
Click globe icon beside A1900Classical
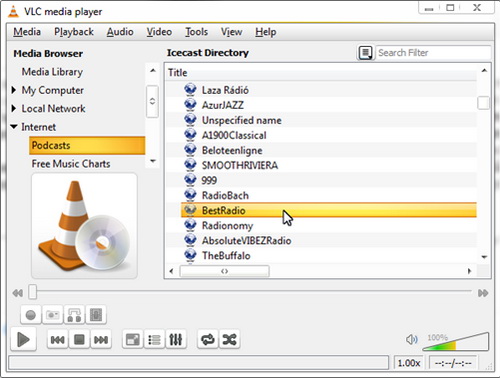[x=190, y=134]
